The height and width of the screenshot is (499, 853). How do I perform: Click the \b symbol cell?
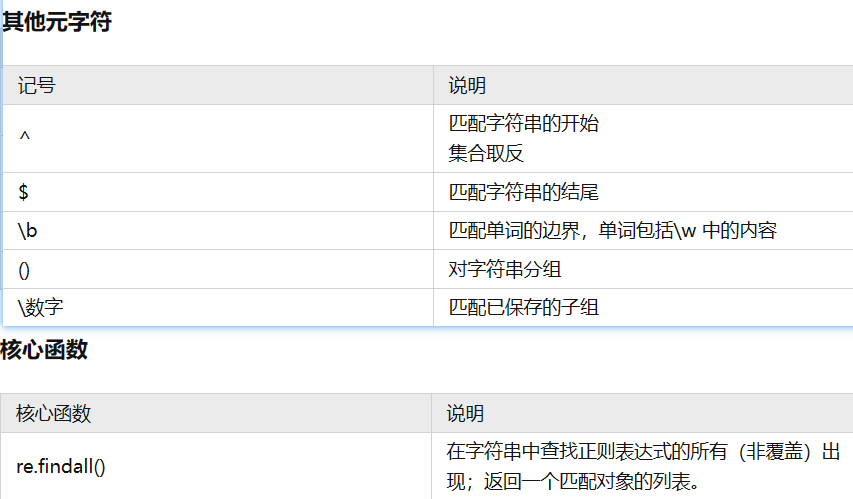point(28,231)
